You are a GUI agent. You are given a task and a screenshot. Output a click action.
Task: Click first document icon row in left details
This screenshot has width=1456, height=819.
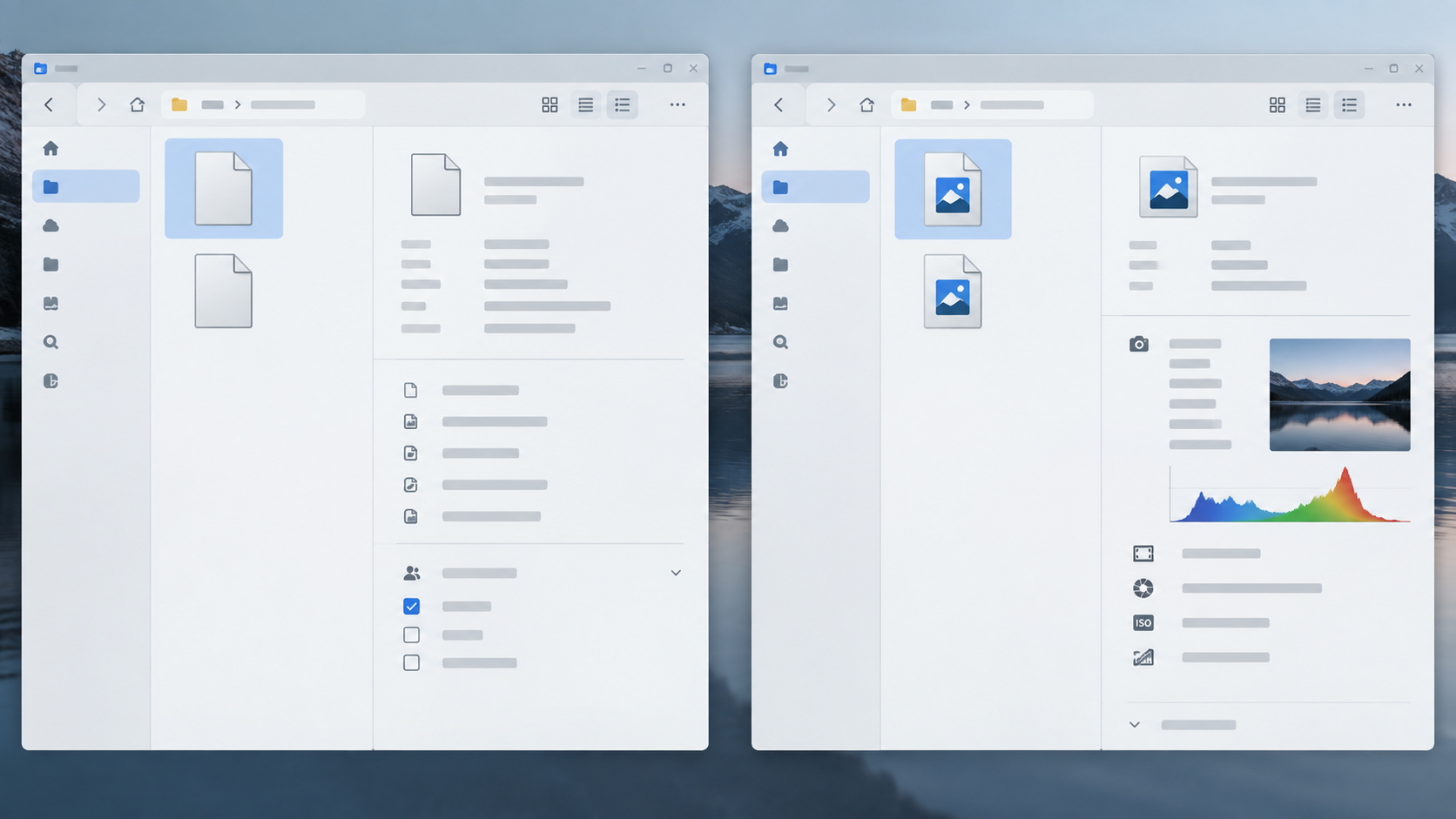click(462, 390)
